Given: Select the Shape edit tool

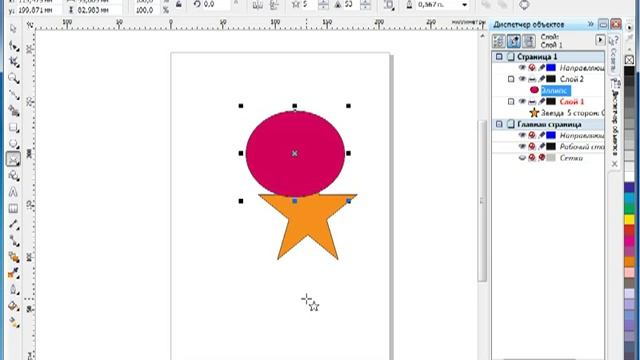Looking at the screenshot, I should click(x=13, y=46).
